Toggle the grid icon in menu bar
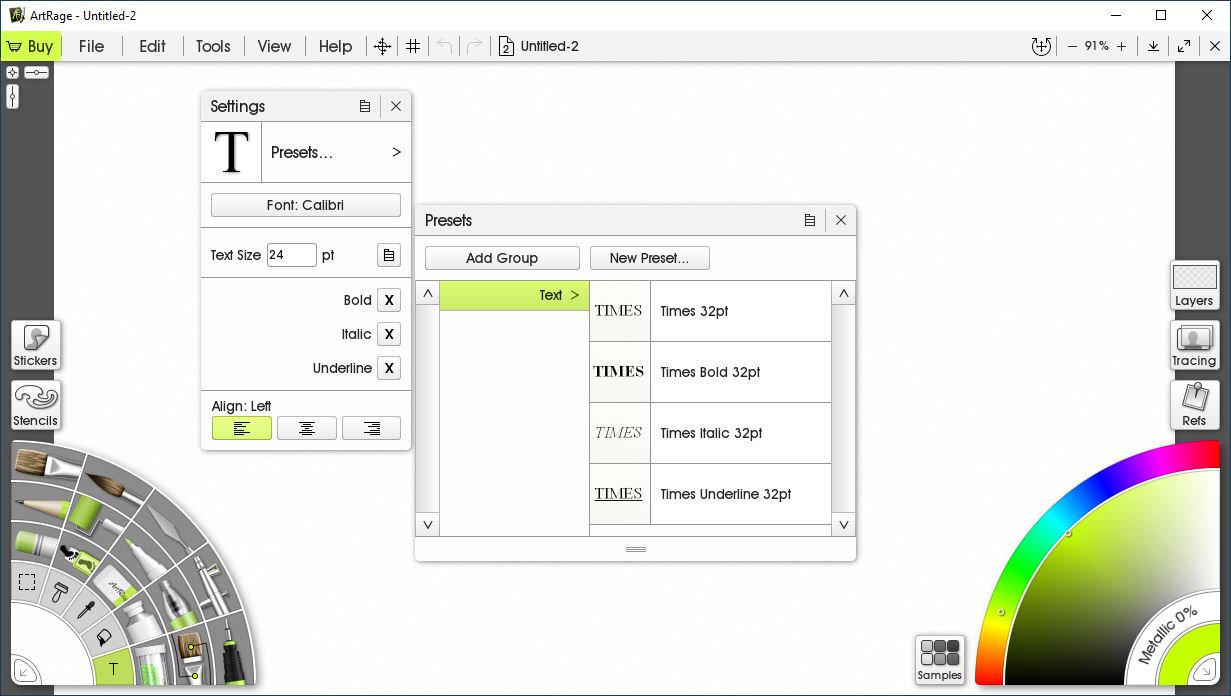 413,46
